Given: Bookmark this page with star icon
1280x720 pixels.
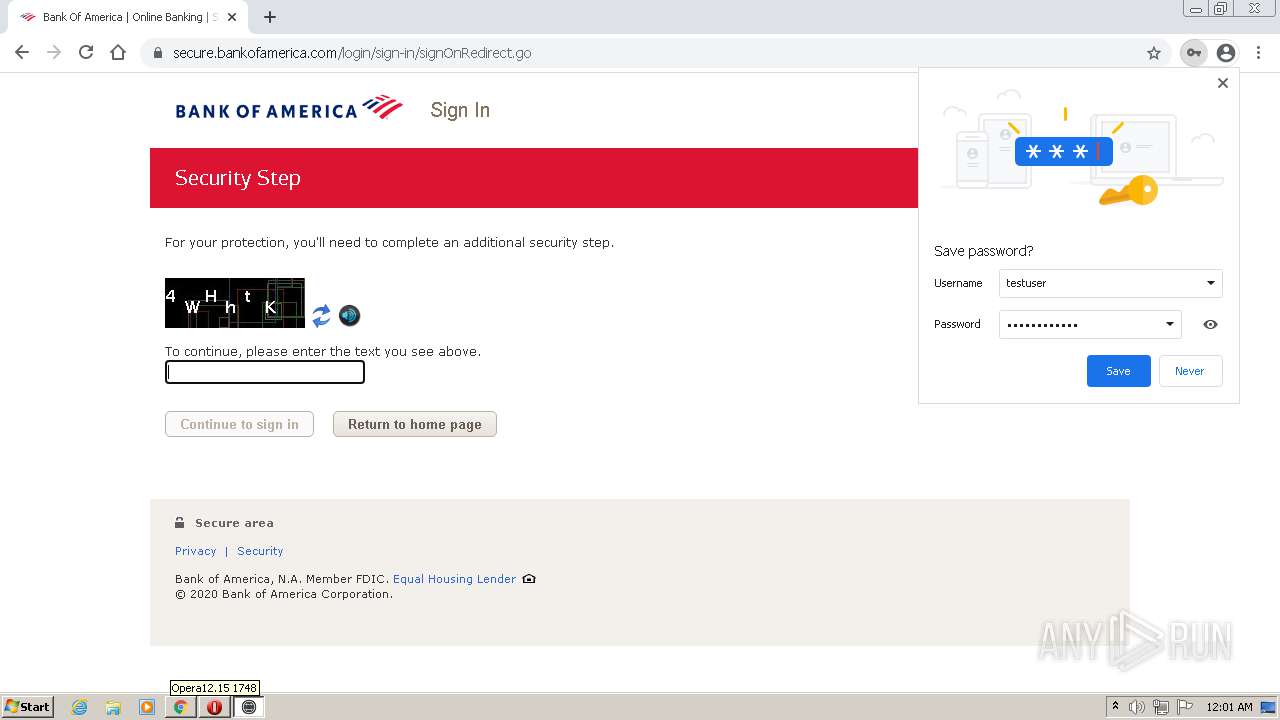Looking at the screenshot, I should (1154, 53).
